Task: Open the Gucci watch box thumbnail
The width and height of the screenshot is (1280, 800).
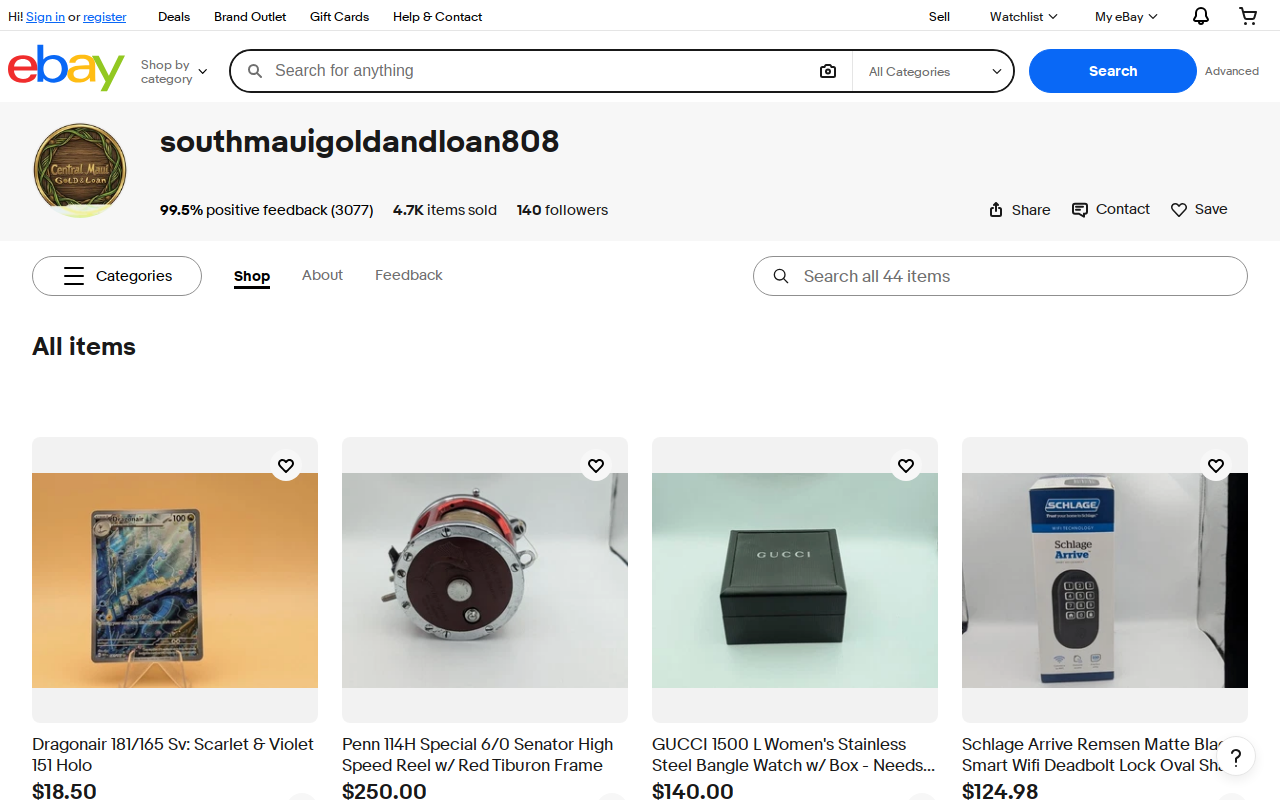Action: 795,580
